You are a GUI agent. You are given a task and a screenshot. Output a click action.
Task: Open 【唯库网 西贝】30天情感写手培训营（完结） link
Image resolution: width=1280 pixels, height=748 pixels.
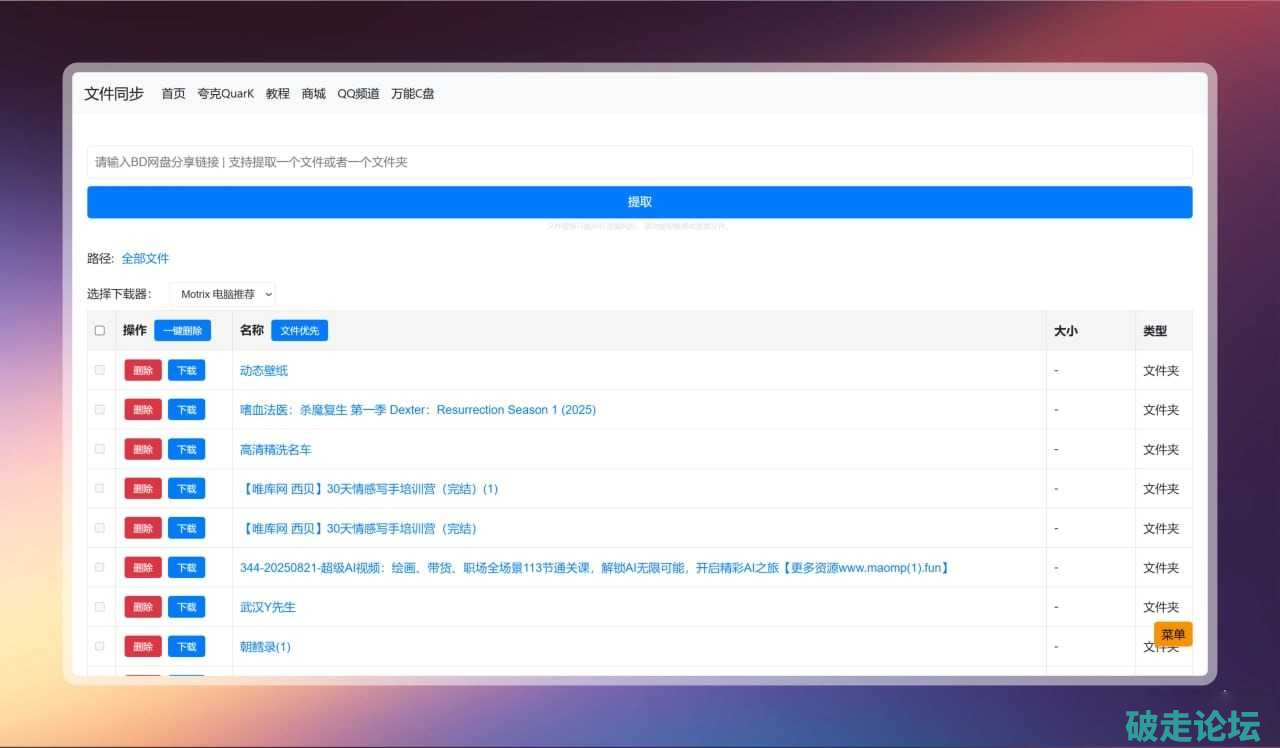pyautogui.click(x=359, y=528)
